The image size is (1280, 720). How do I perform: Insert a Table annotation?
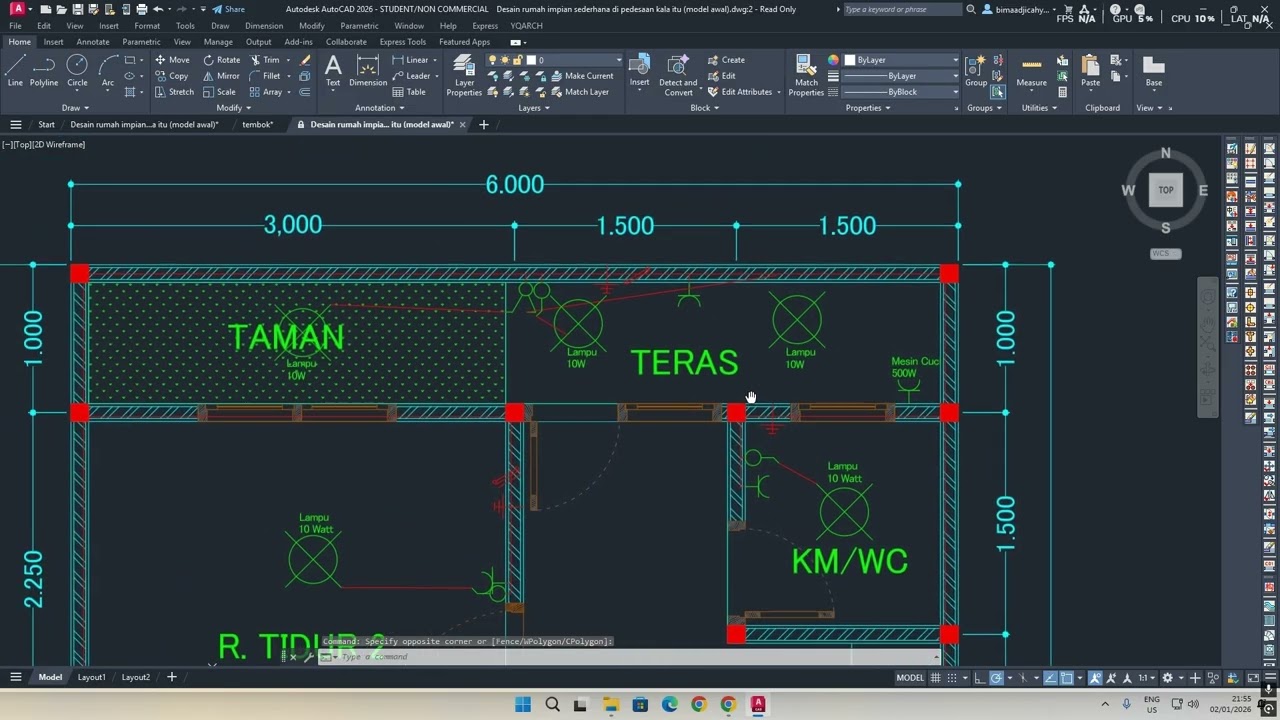click(409, 92)
